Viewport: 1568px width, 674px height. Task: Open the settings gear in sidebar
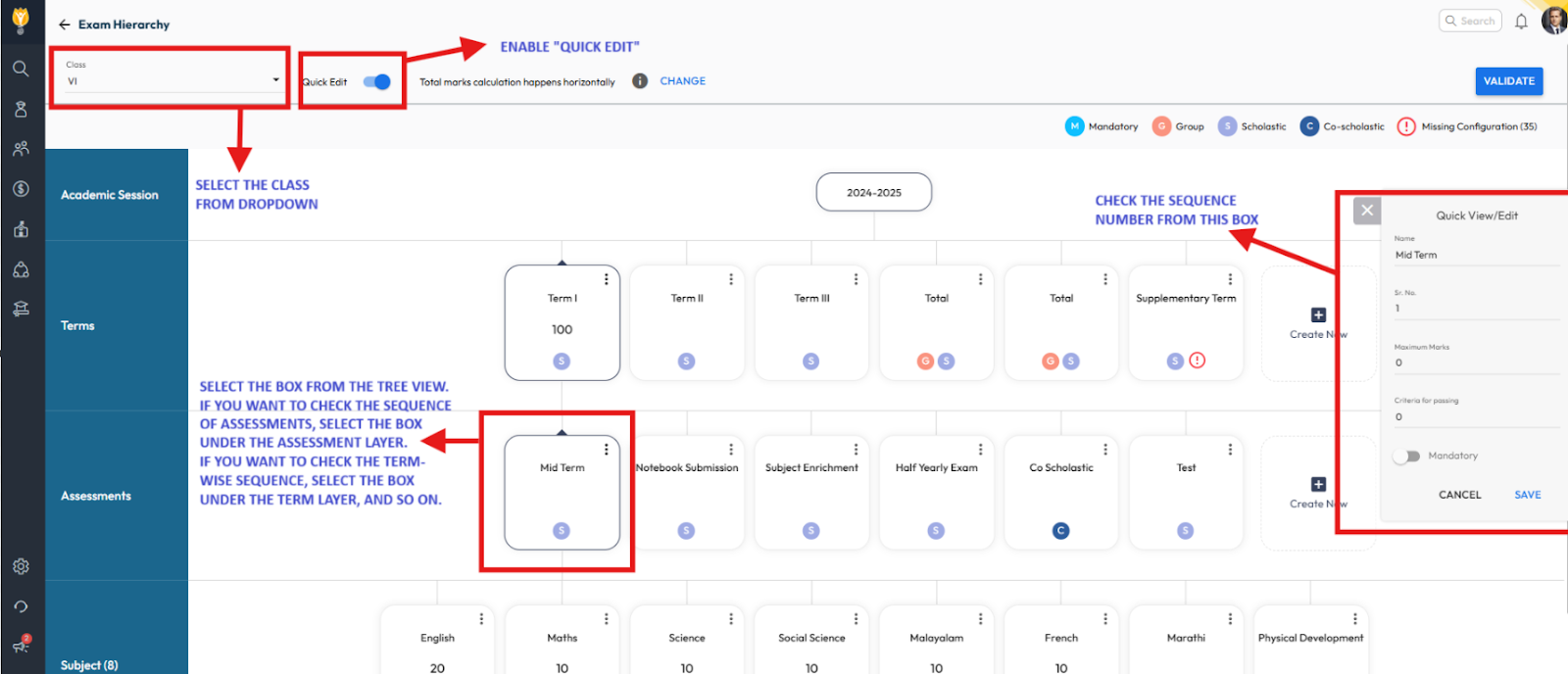(x=21, y=566)
